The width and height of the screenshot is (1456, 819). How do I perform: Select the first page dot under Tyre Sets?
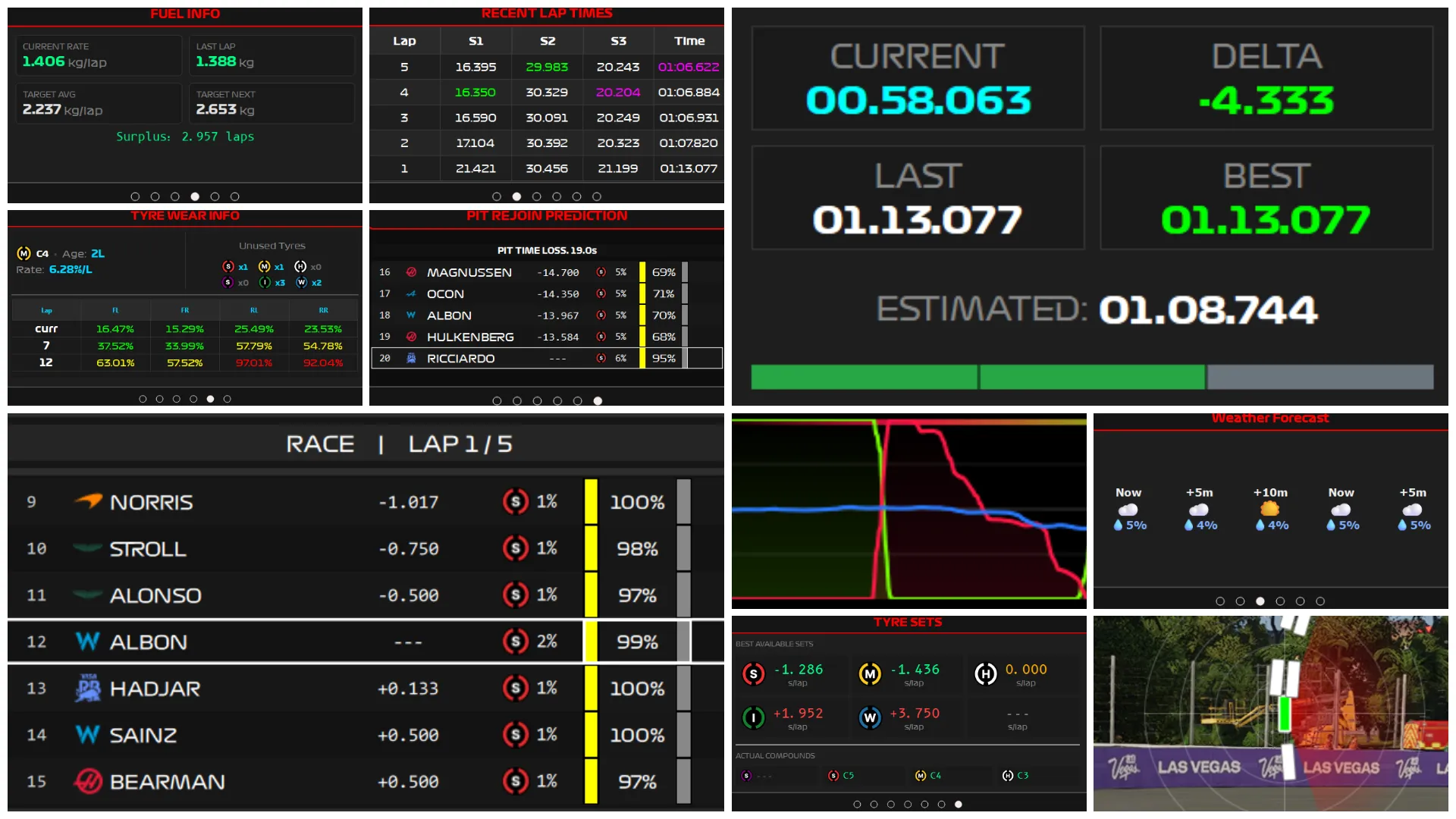[857, 805]
